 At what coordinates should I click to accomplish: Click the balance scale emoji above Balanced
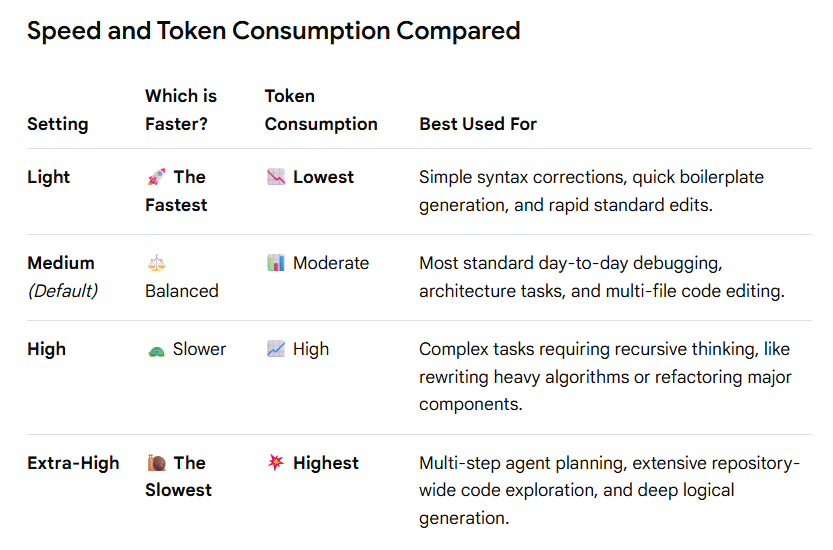156,263
